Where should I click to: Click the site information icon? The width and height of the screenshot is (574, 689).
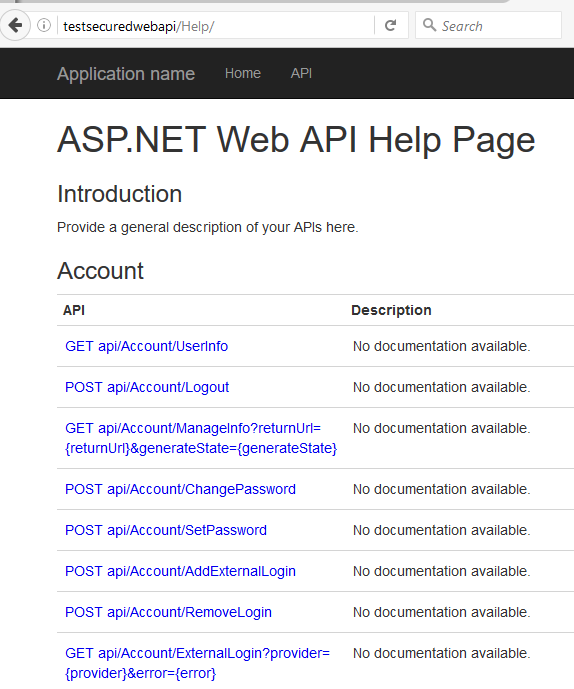(44, 25)
